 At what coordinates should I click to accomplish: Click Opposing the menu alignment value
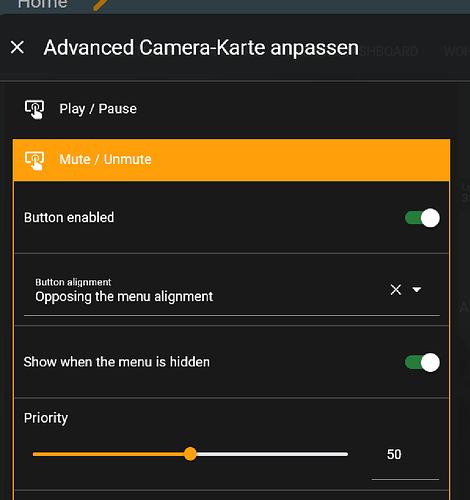point(124,297)
